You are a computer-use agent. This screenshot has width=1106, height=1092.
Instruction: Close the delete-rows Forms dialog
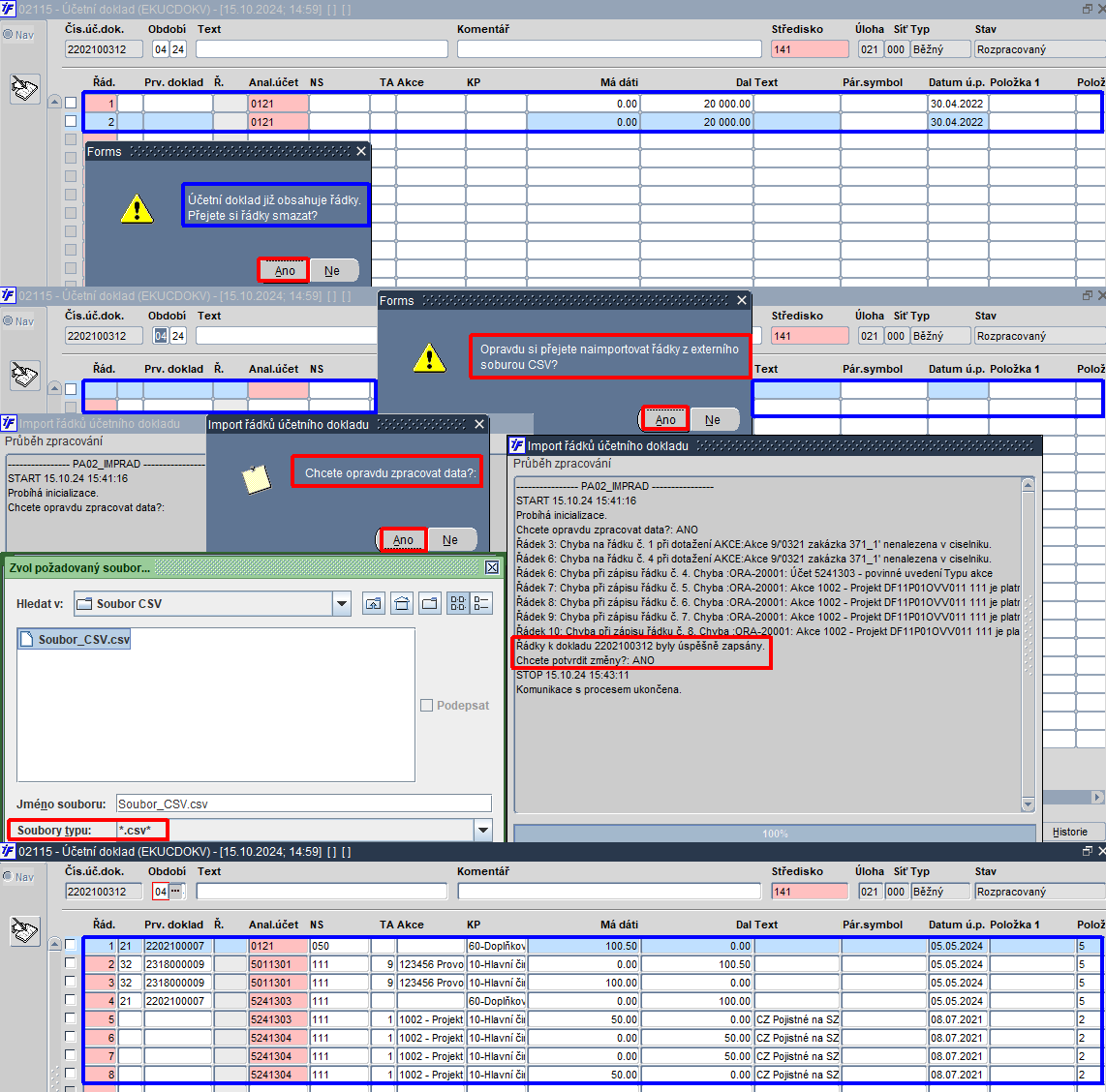(x=361, y=151)
